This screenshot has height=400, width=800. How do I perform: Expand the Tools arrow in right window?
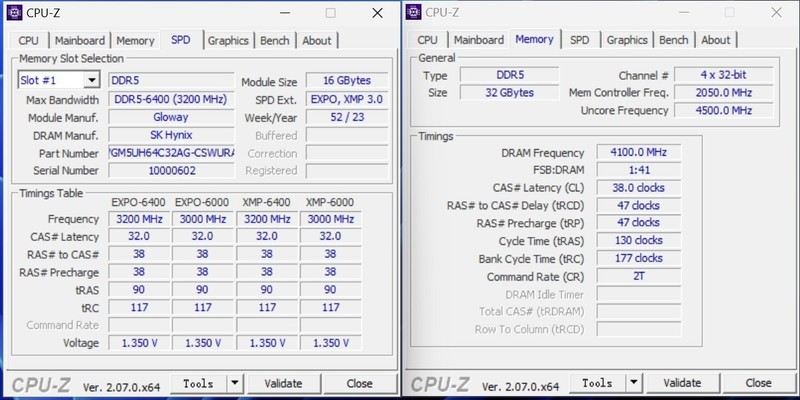tap(634, 383)
